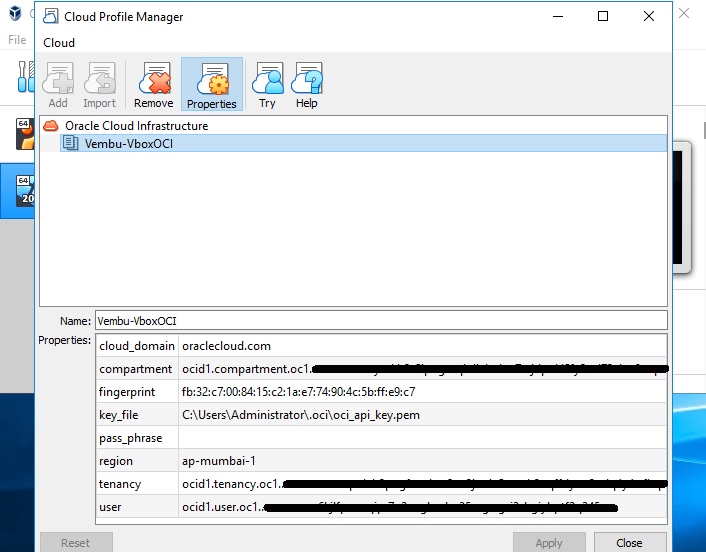This screenshot has width=706, height=552.
Task: Click the Name input field
Action: [x=381, y=321]
